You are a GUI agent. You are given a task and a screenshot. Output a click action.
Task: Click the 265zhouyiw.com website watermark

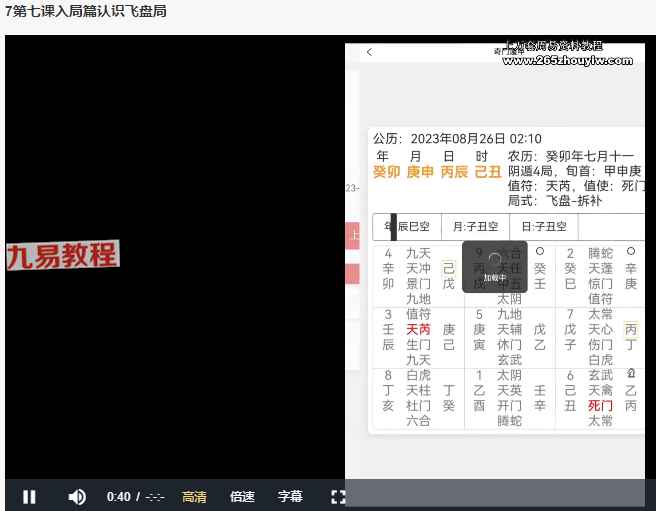pyautogui.click(x=567, y=60)
